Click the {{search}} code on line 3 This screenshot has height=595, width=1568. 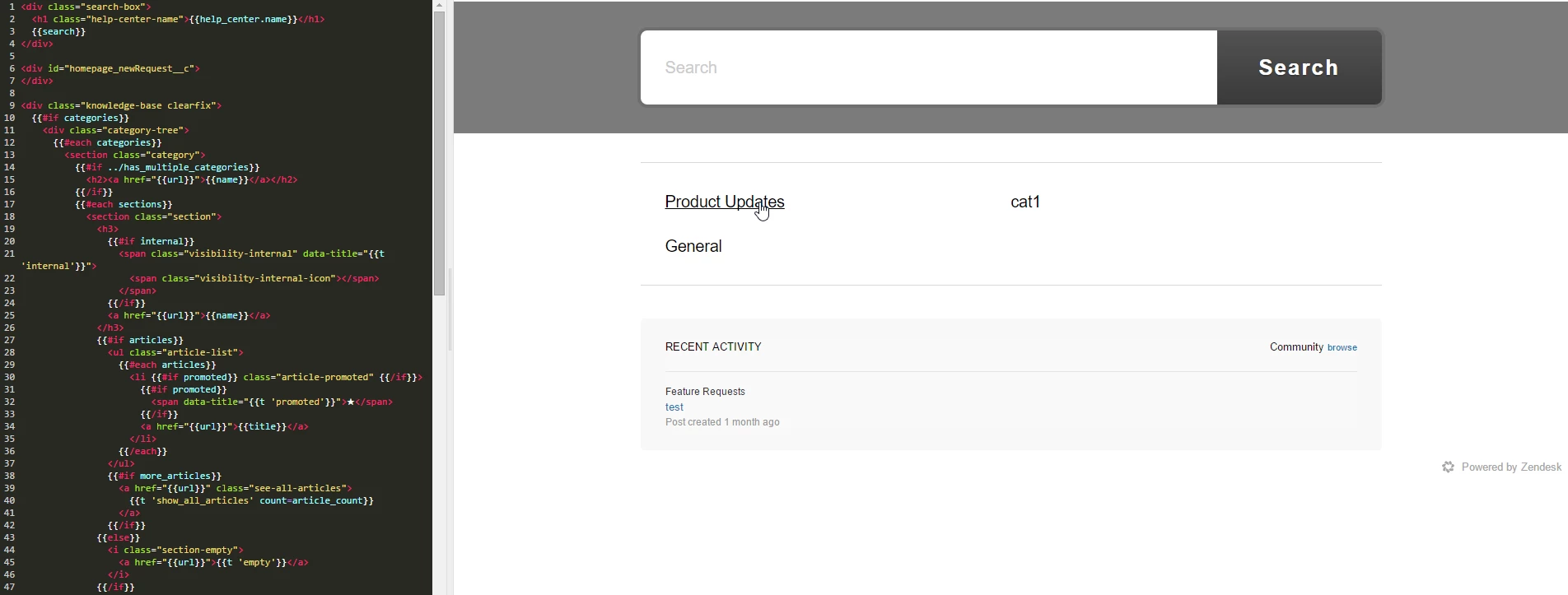point(58,31)
